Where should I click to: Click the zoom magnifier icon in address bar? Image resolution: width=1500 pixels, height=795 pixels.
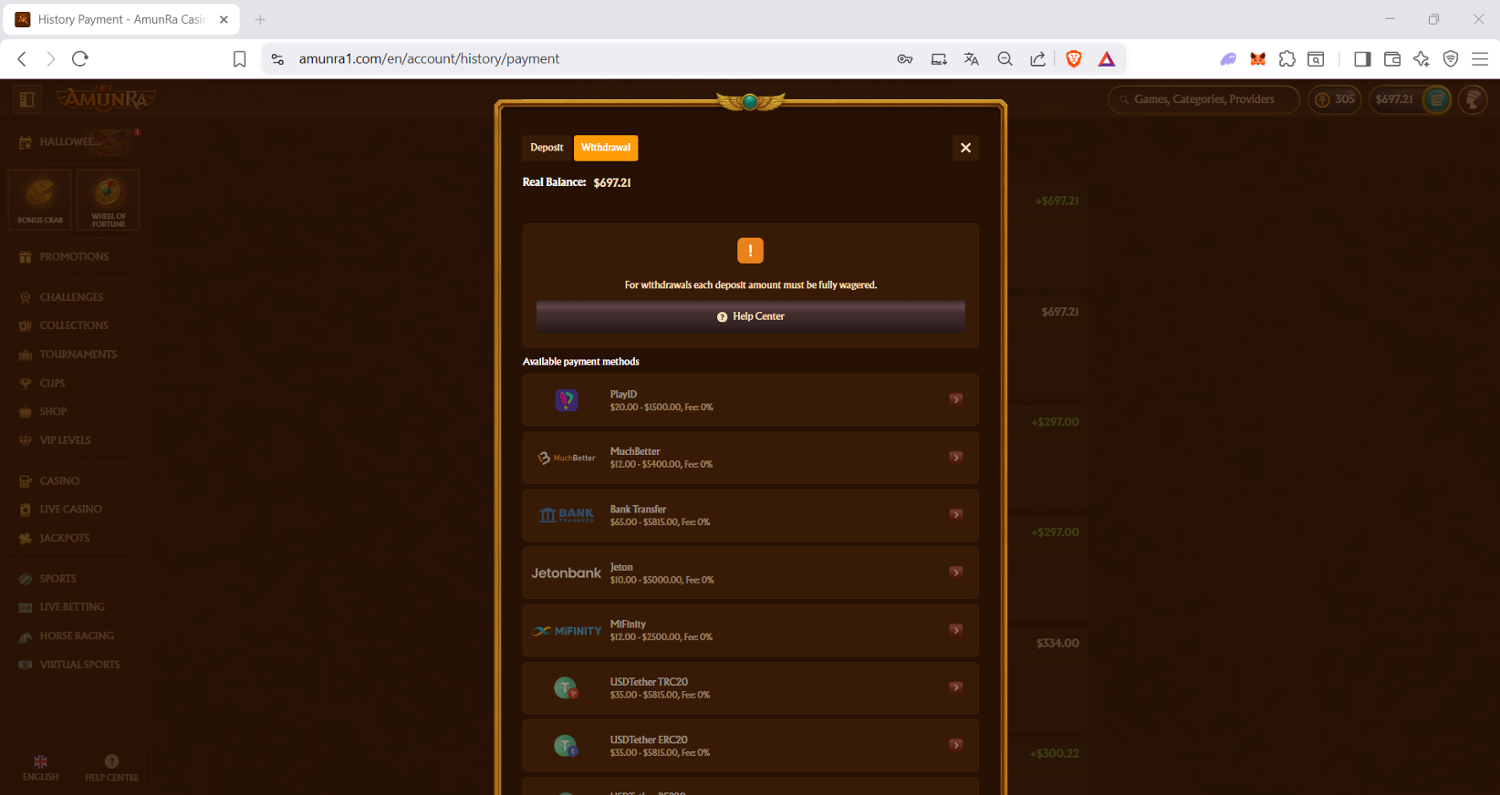[x=1005, y=59]
